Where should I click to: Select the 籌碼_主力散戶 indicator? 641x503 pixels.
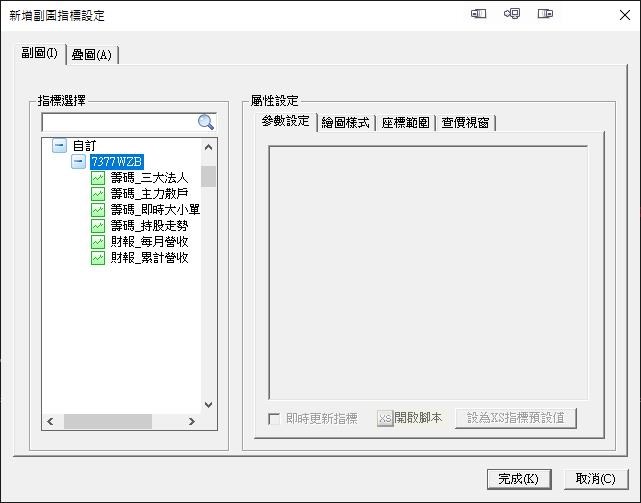[149, 194]
